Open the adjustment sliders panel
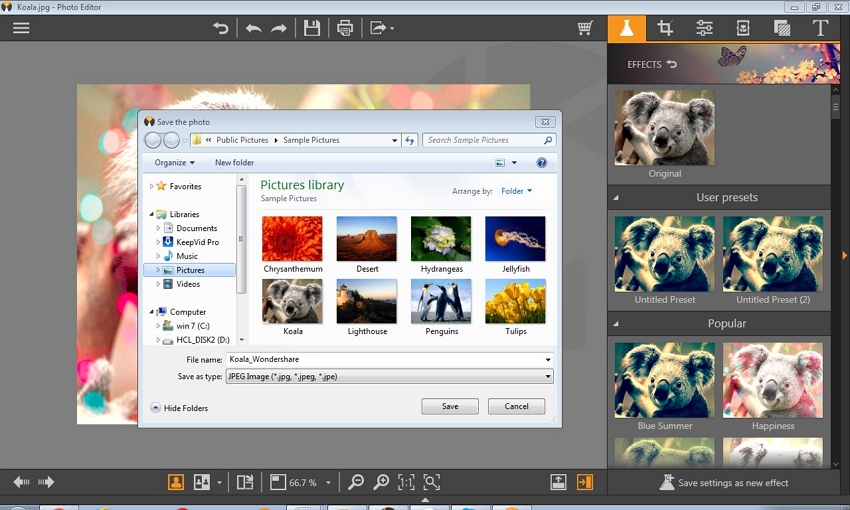The height and width of the screenshot is (510, 850). pos(704,28)
